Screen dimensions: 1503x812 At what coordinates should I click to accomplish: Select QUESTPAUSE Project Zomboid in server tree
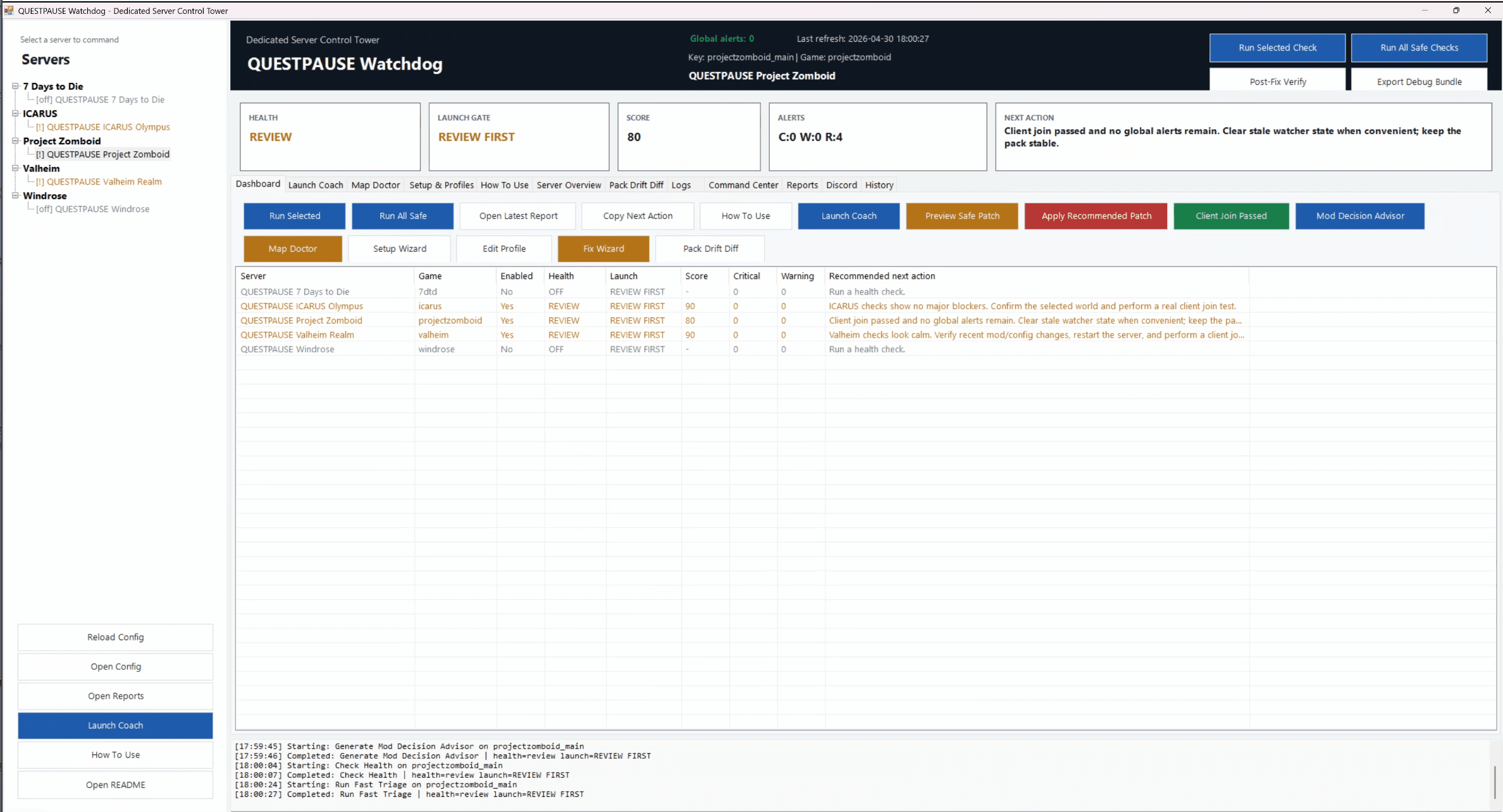coord(102,154)
